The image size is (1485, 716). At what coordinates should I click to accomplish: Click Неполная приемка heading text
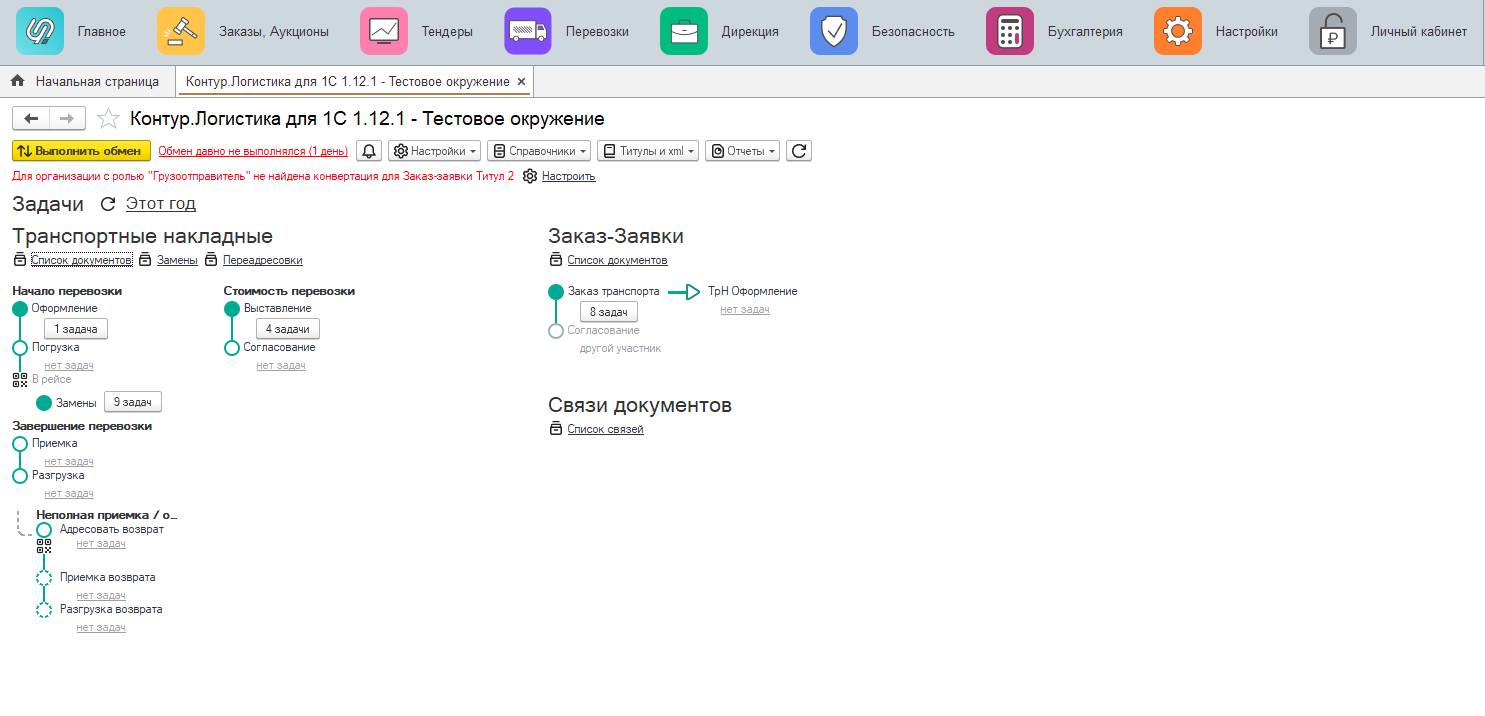106,515
